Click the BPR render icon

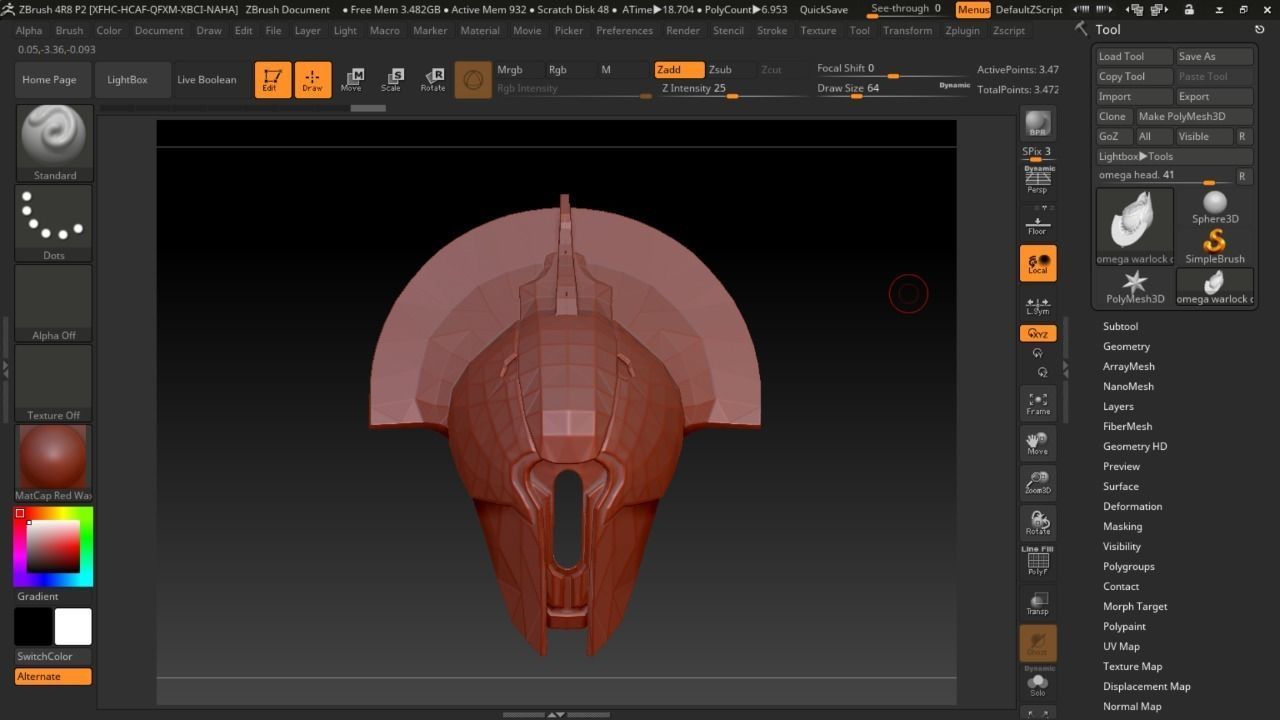pos(1037,124)
